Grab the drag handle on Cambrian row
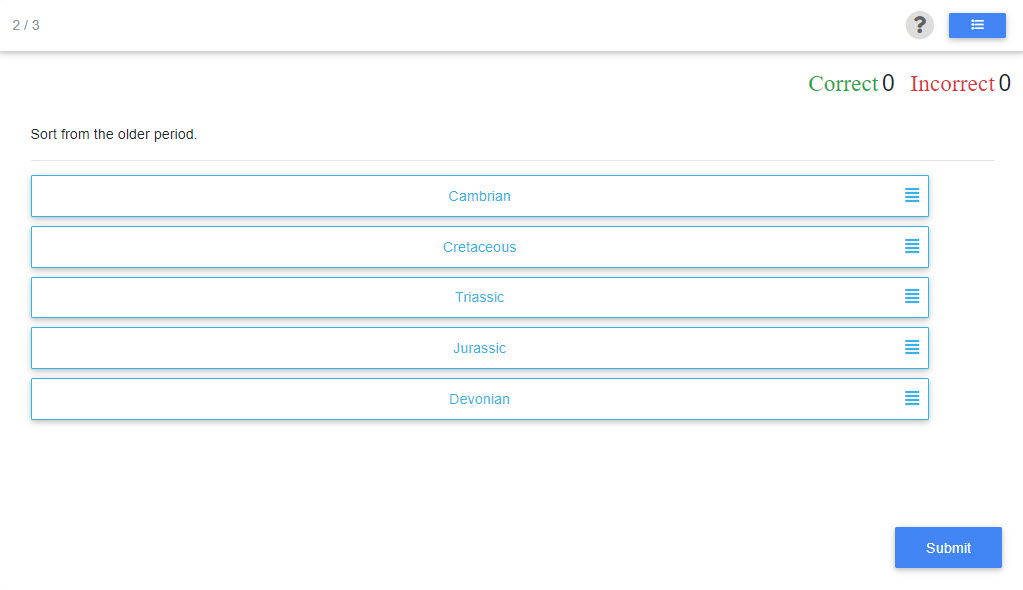Screen dimensions: 1023x590 click(x=912, y=195)
